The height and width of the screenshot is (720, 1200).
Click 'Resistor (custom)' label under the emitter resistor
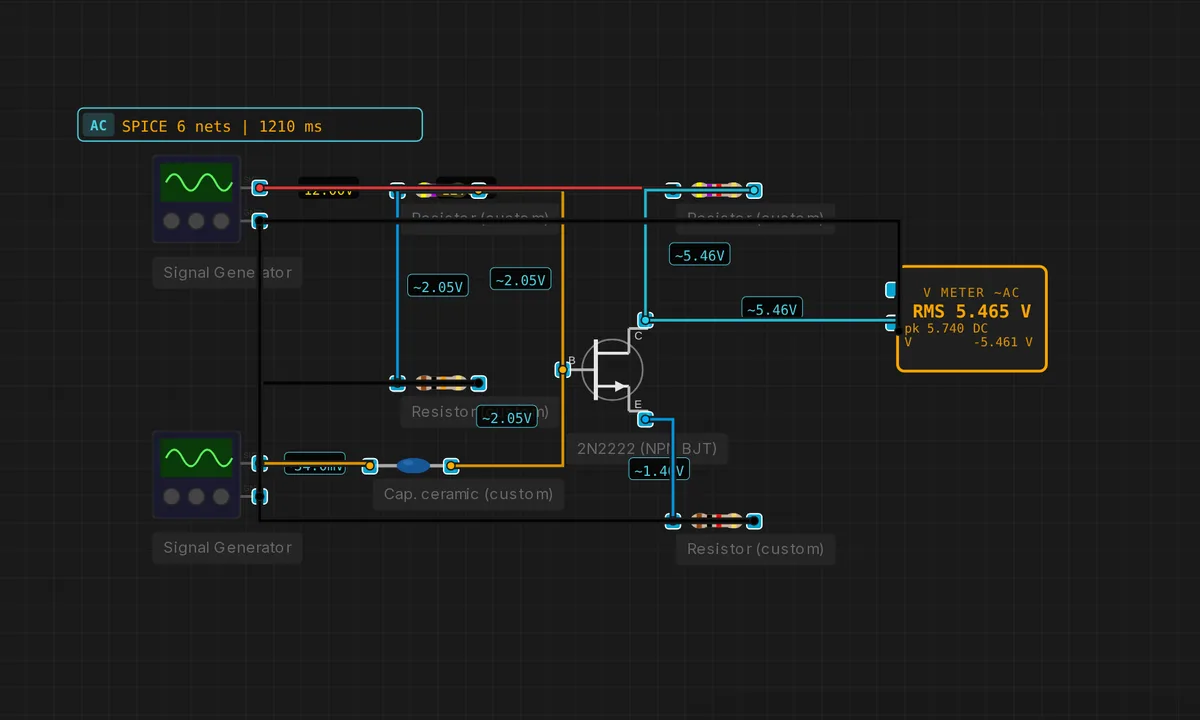point(755,548)
